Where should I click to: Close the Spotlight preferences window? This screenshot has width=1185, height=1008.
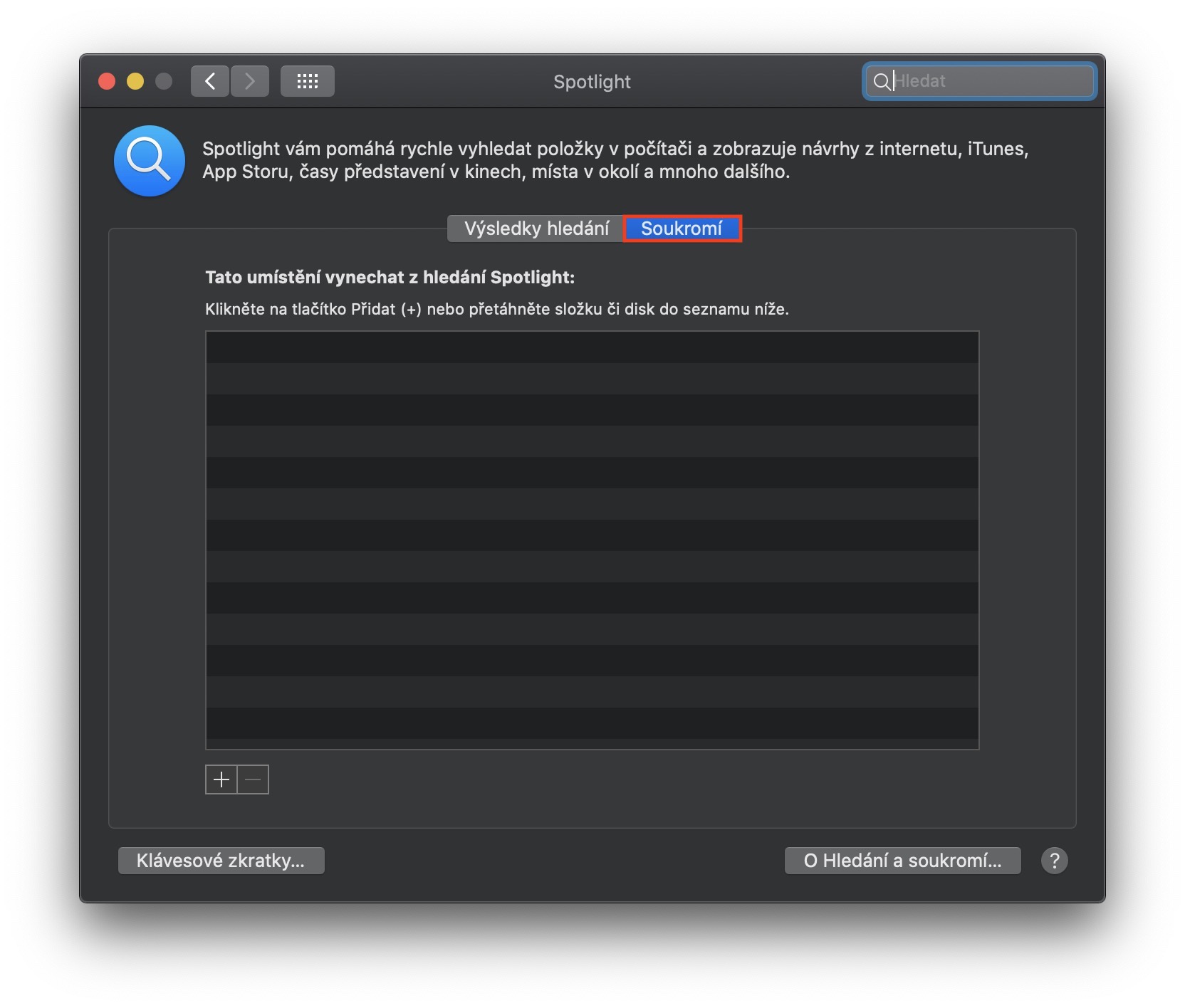[107, 81]
